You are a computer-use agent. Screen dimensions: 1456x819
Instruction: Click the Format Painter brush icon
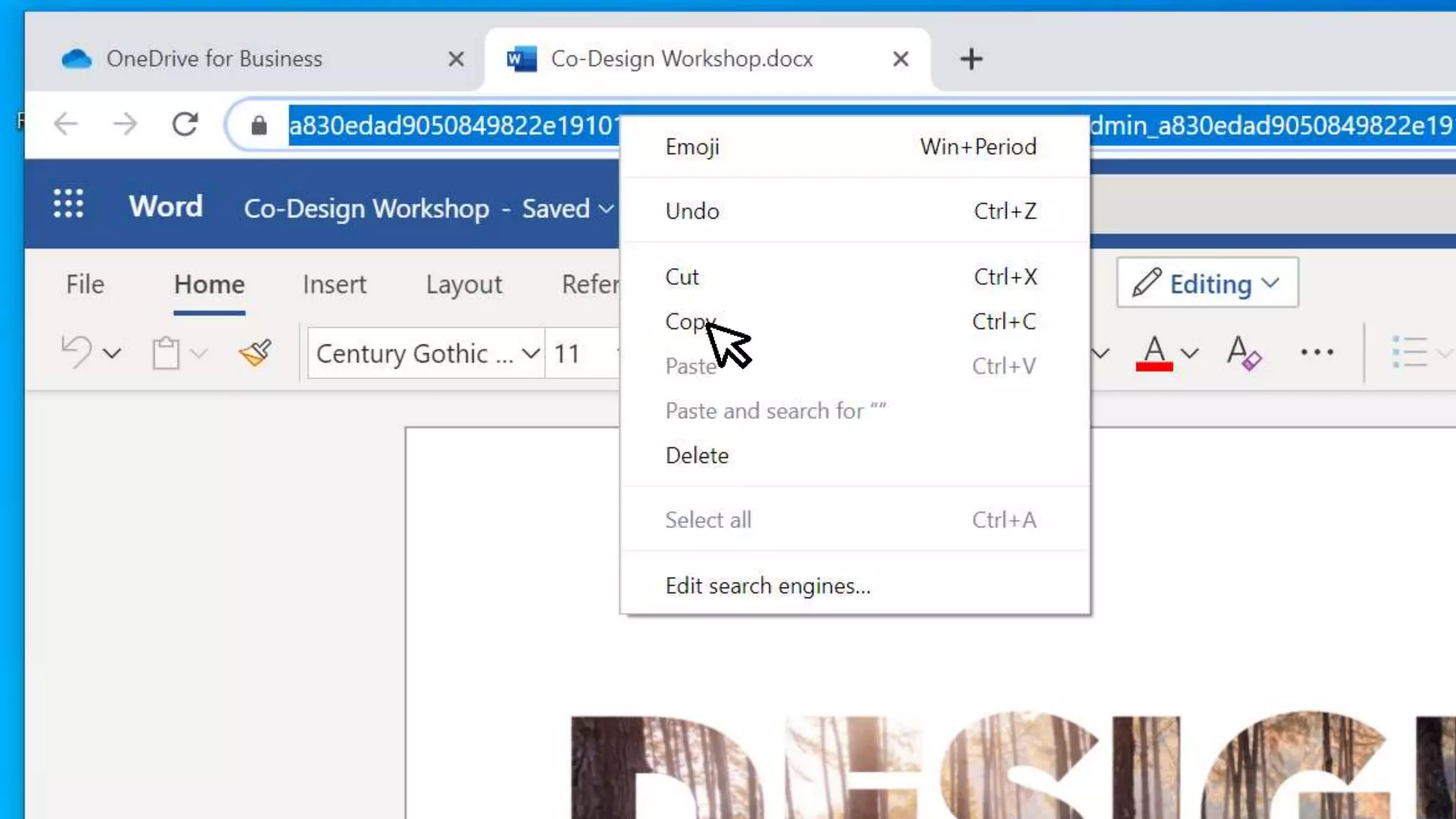255,353
